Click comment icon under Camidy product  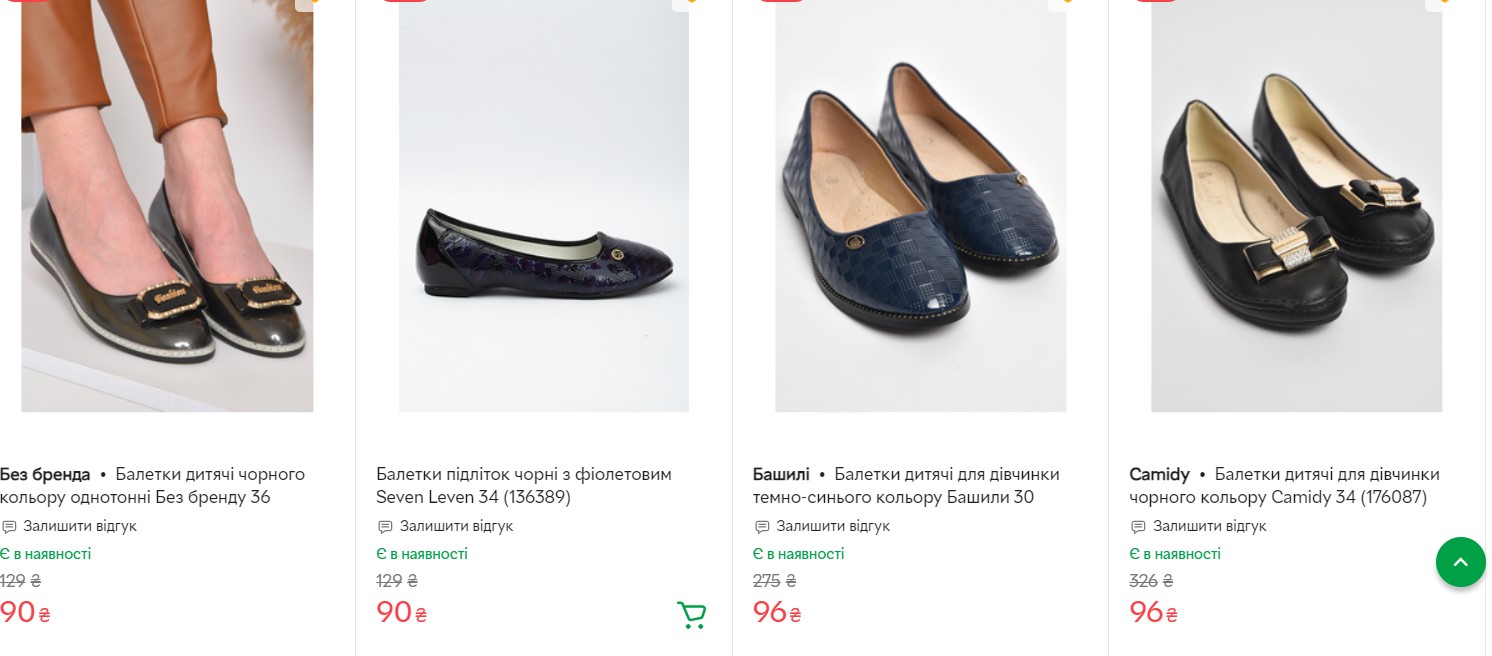coord(1138,526)
